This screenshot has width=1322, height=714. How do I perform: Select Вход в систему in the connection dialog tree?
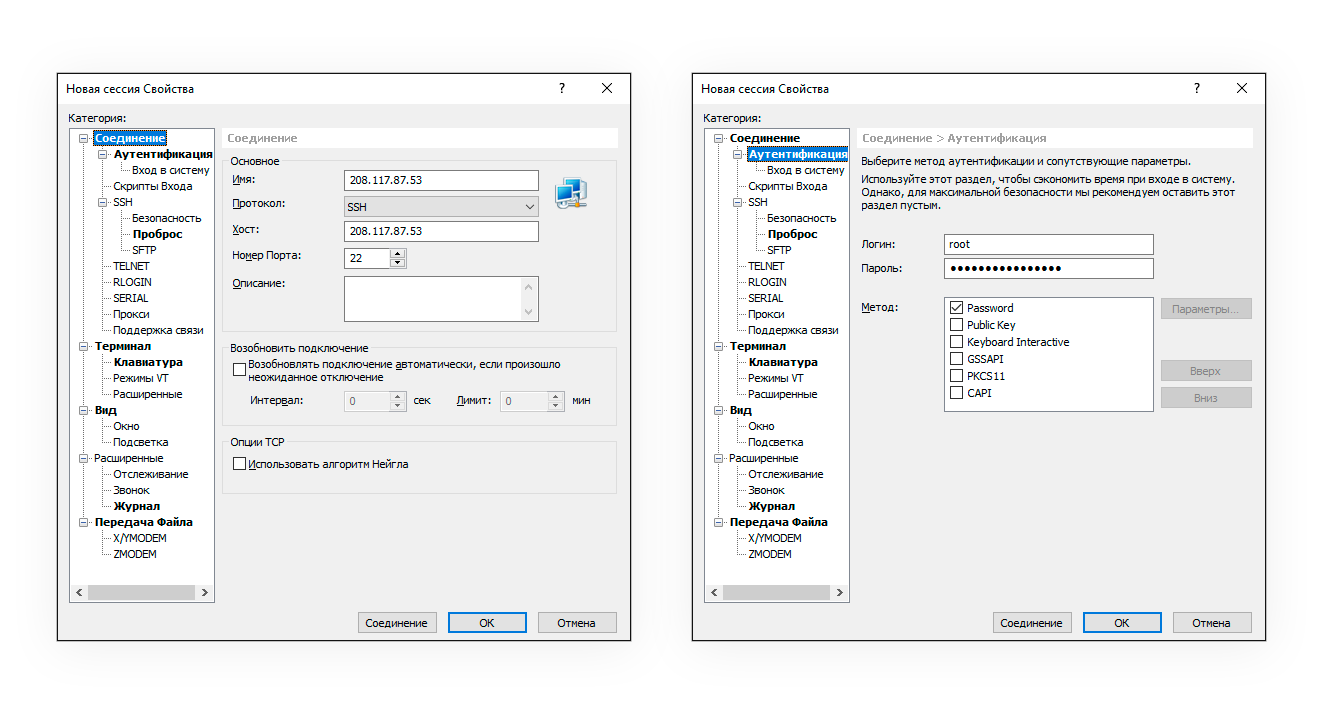pos(171,171)
